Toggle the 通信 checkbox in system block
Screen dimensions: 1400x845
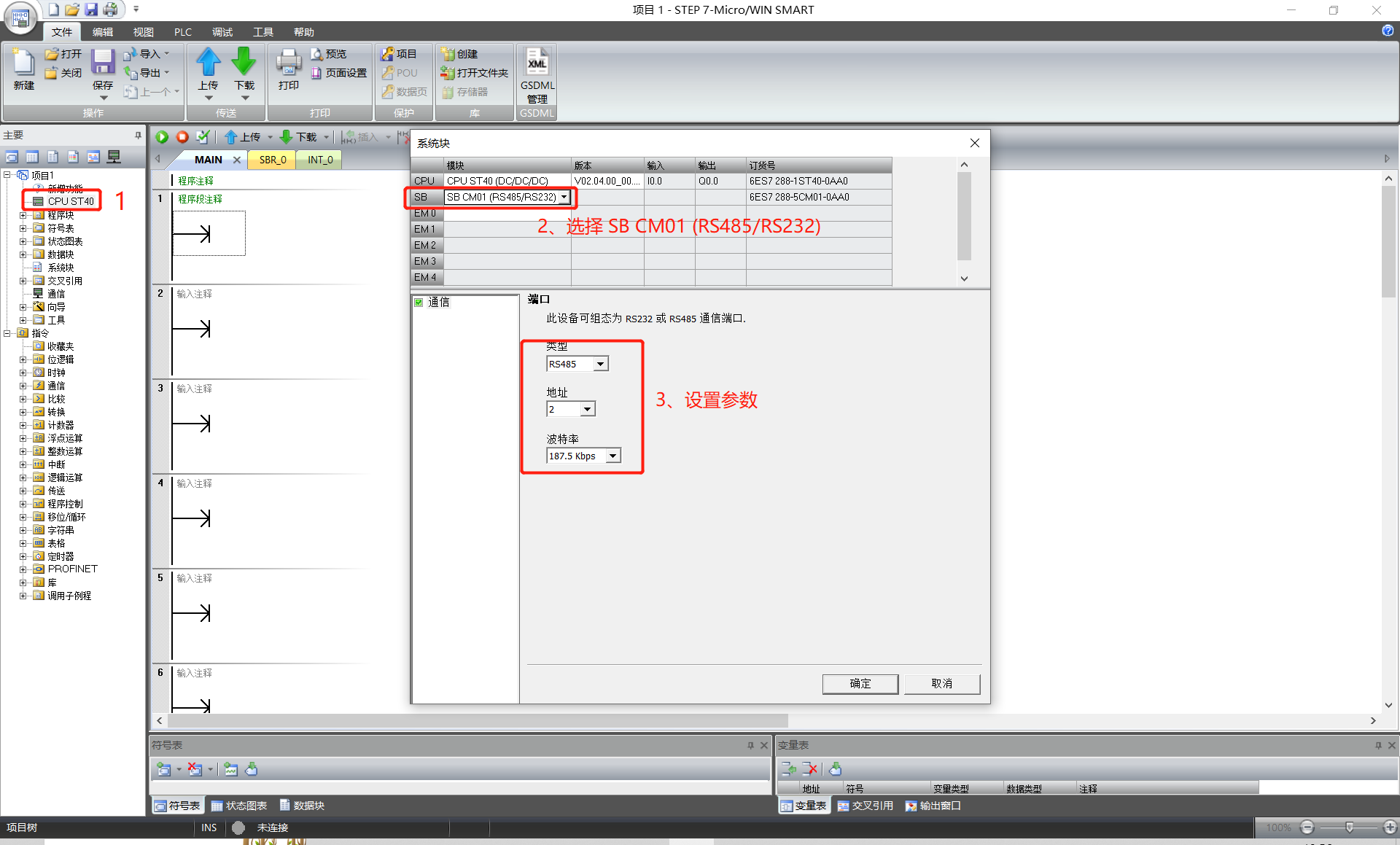coord(419,303)
